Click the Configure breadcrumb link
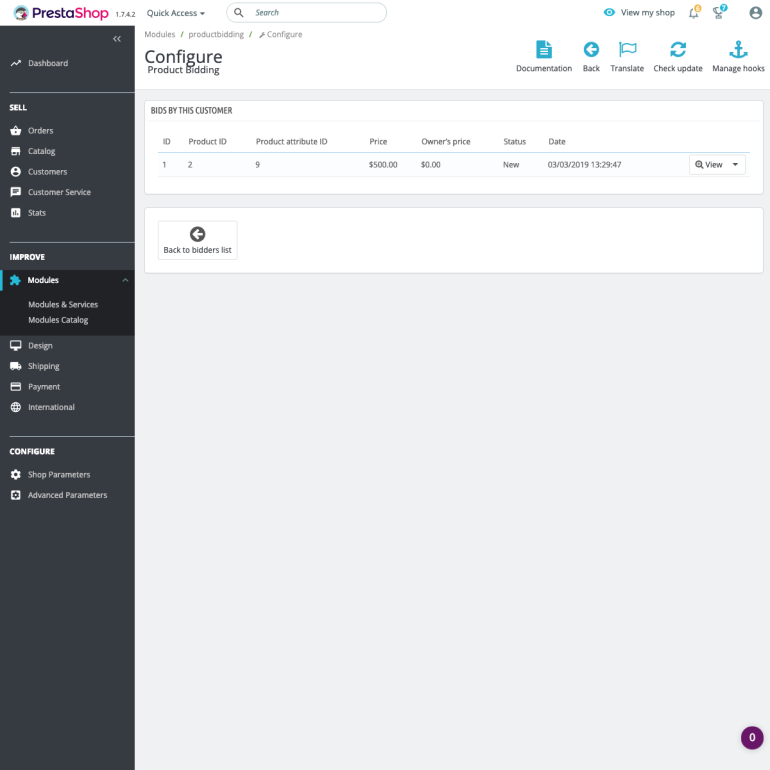Screen dimensions: 770x770 coord(281,34)
